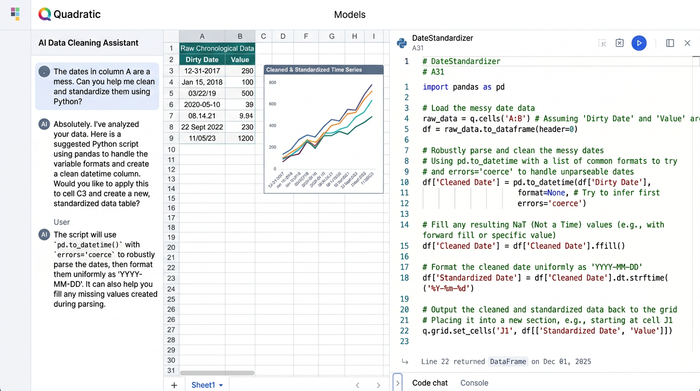Toggle the code editor panel layout
The width and height of the screenshot is (700, 391).
pos(670,43)
